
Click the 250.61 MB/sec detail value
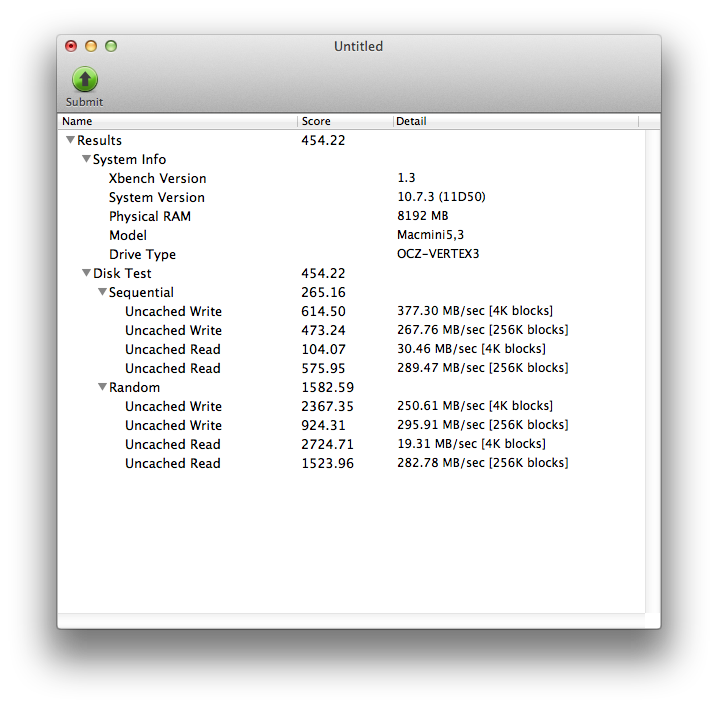tap(475, 406)
